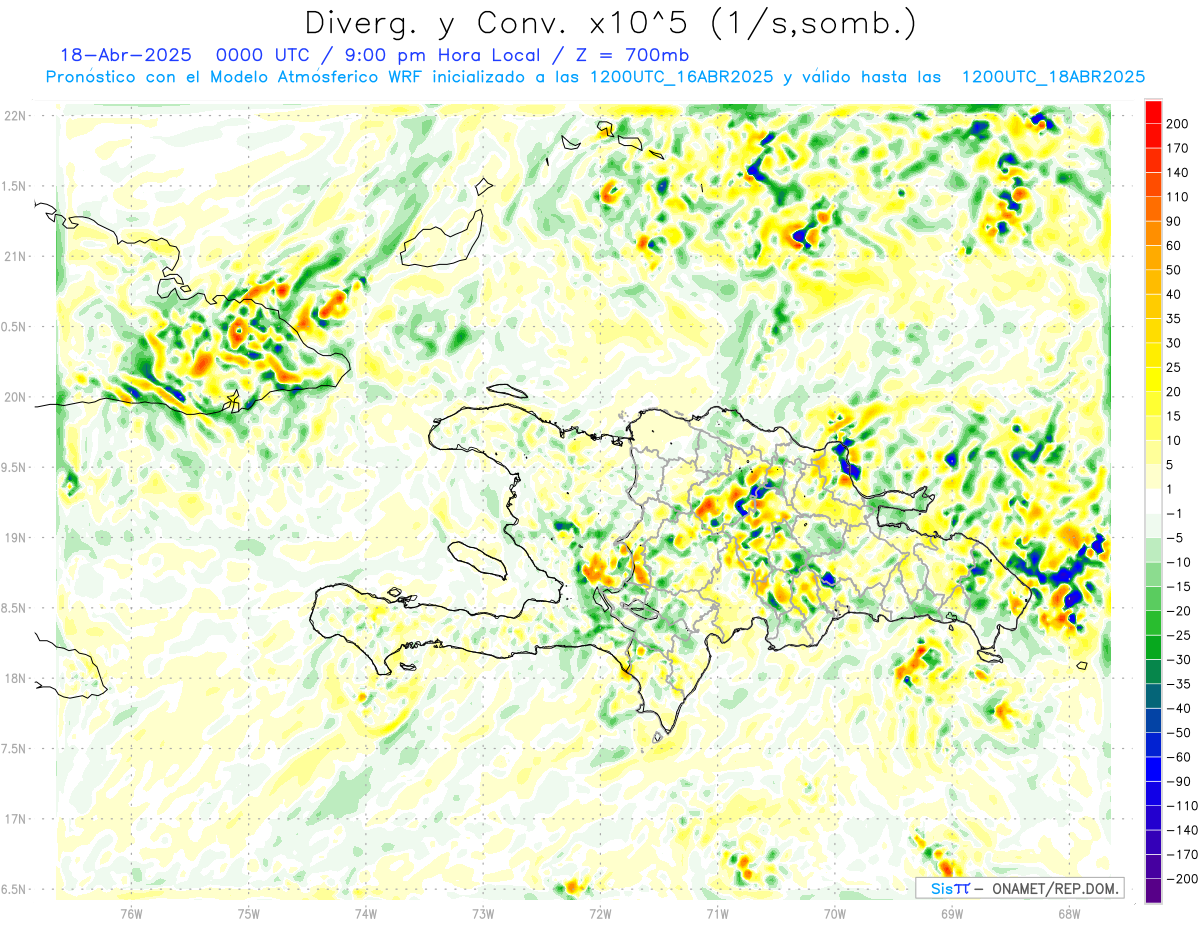Click the '-5' color scale value
1200x927 pixels.
[x=1175, y=538]
